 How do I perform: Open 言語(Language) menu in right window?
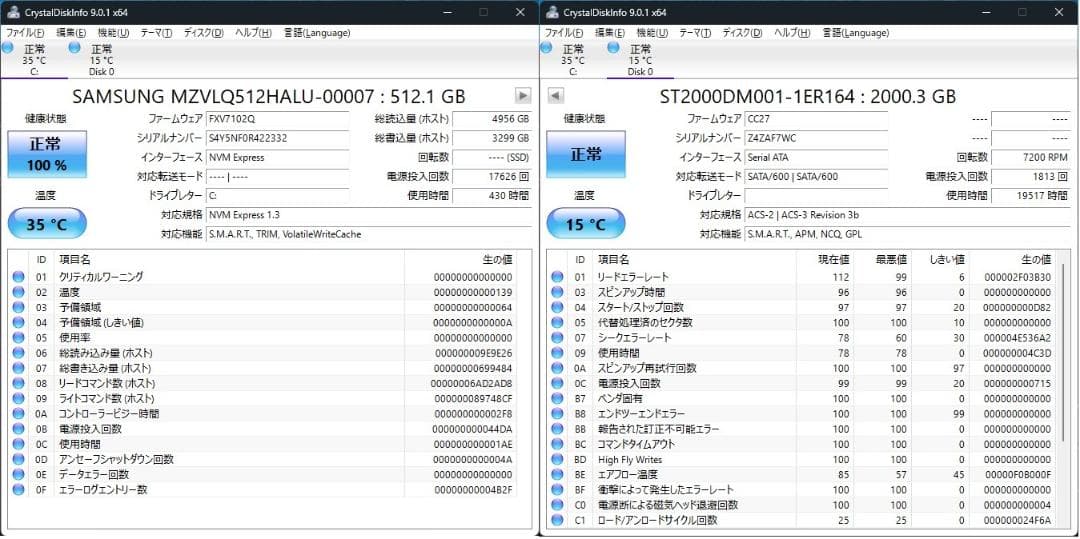tap(855, 32)
